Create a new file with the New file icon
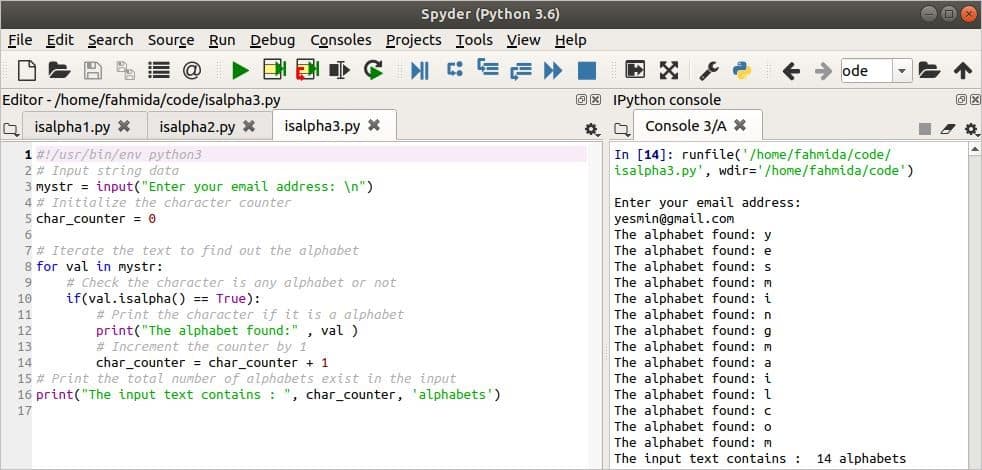 [x=26, y=70]
